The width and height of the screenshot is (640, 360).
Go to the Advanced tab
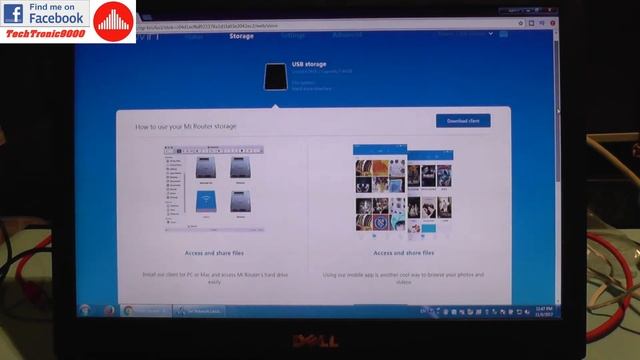pyautogui.click(x=347, y=35)
